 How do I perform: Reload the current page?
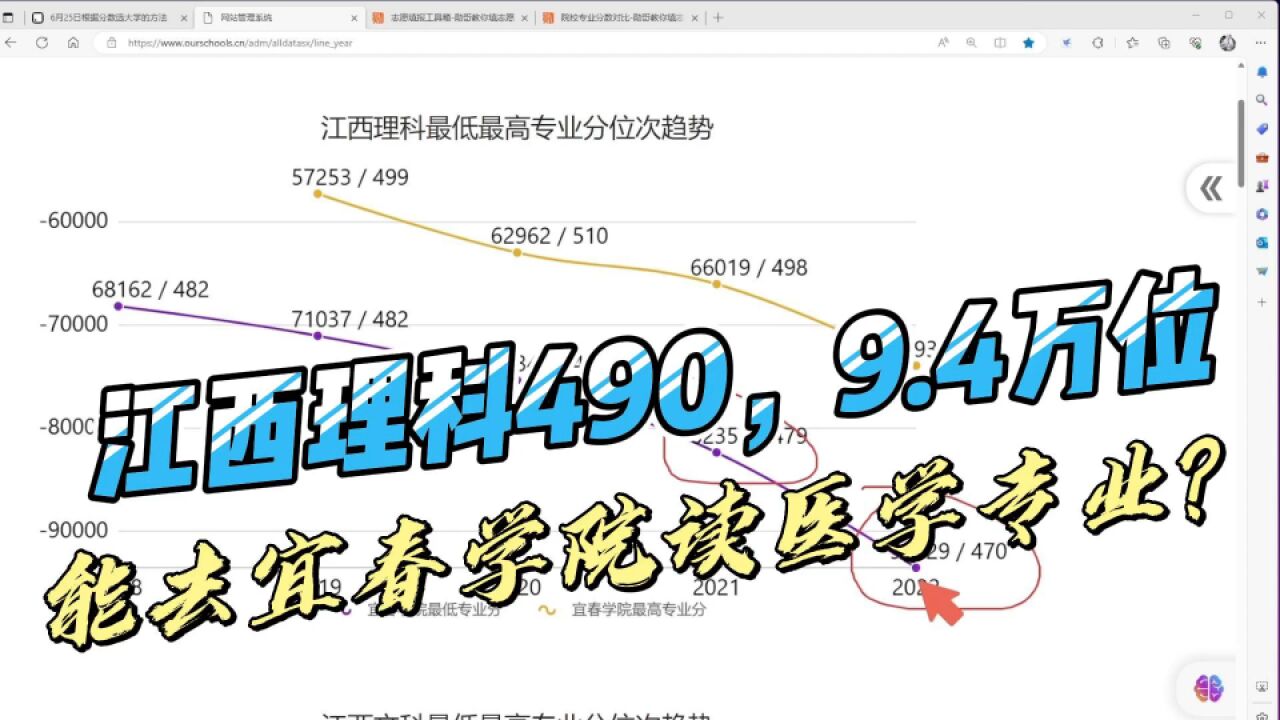tap(42, 43)
